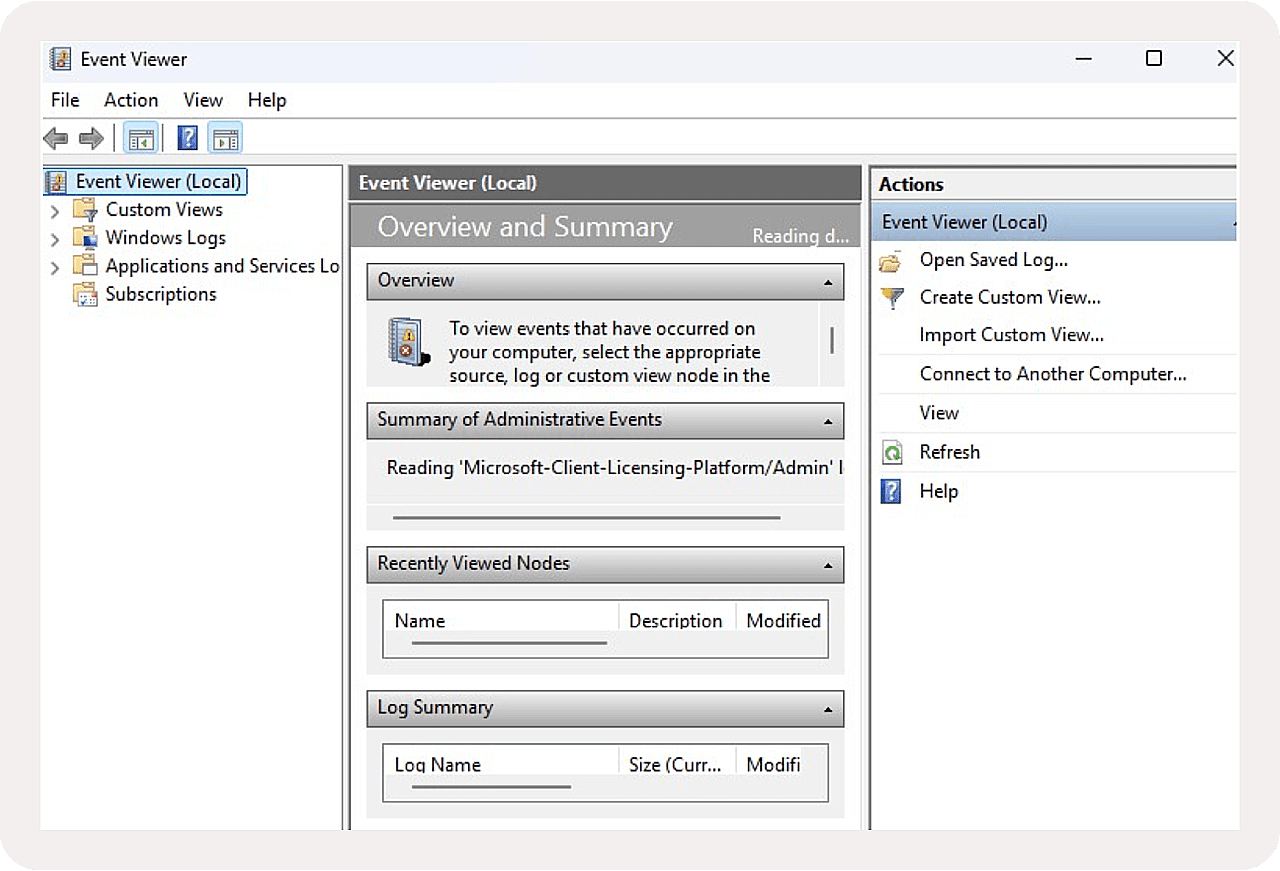1280x871 pixels.
Task: Collapse Summary of Administrative Events section
Action: (827, 422)
